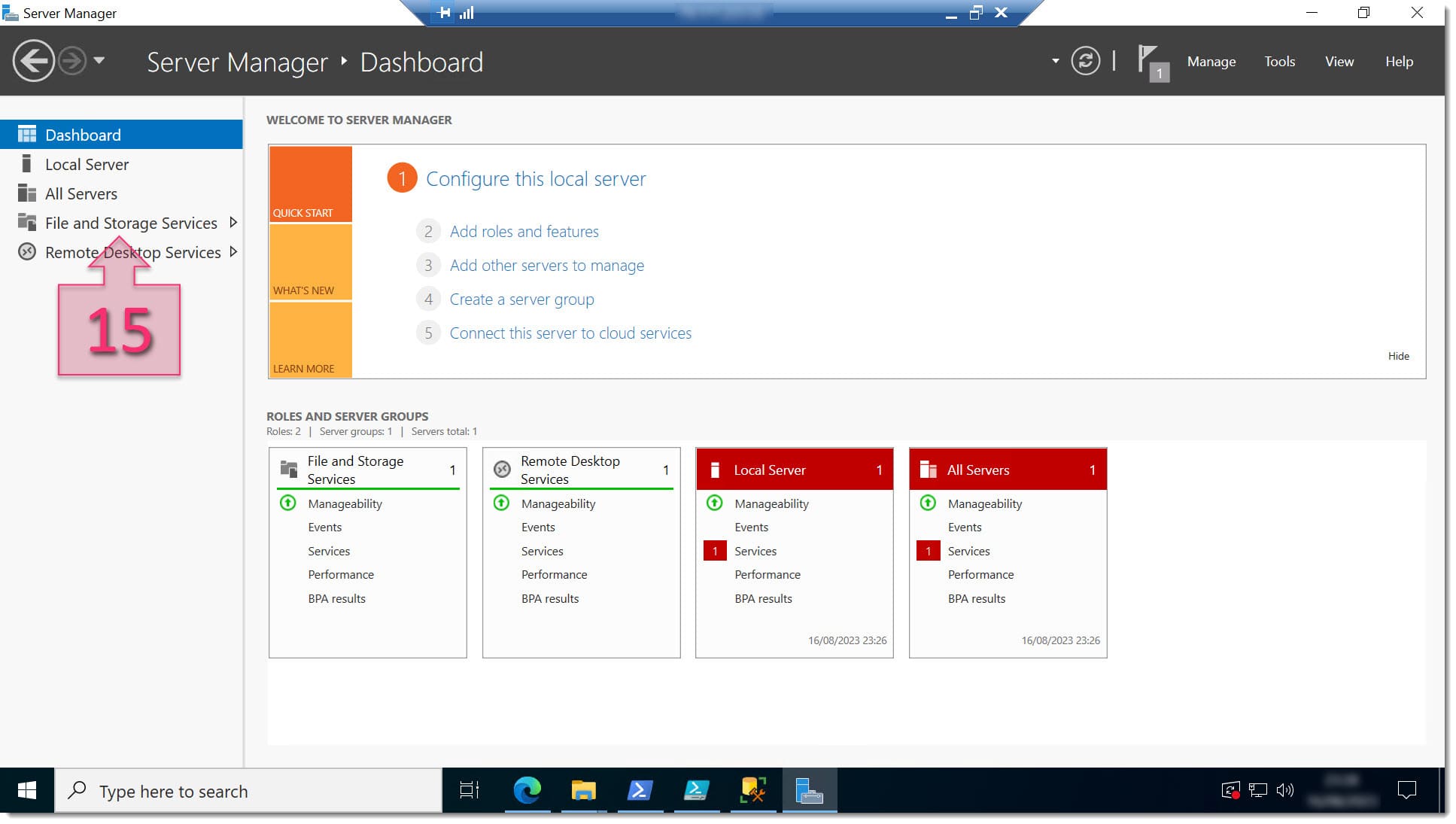Select the QUICK START tile
This screenshot has height=824, width=1456.
point(311,184)
